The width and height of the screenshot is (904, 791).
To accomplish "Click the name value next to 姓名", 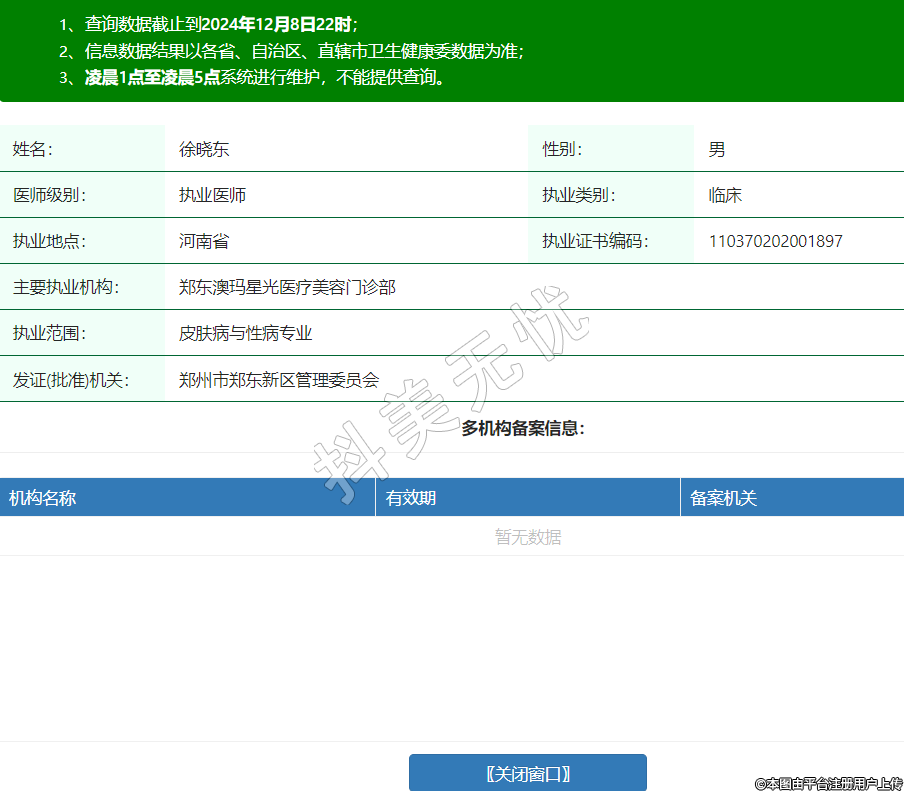I will tap(204, 149).
